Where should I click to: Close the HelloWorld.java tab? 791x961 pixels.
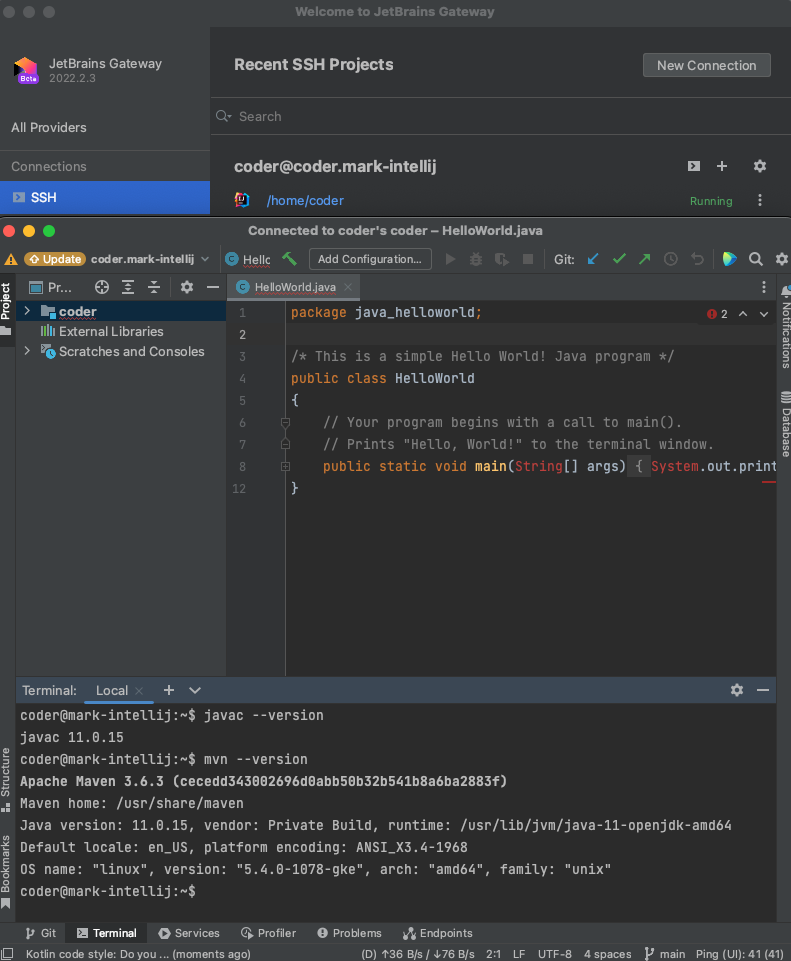coord(348,287)
